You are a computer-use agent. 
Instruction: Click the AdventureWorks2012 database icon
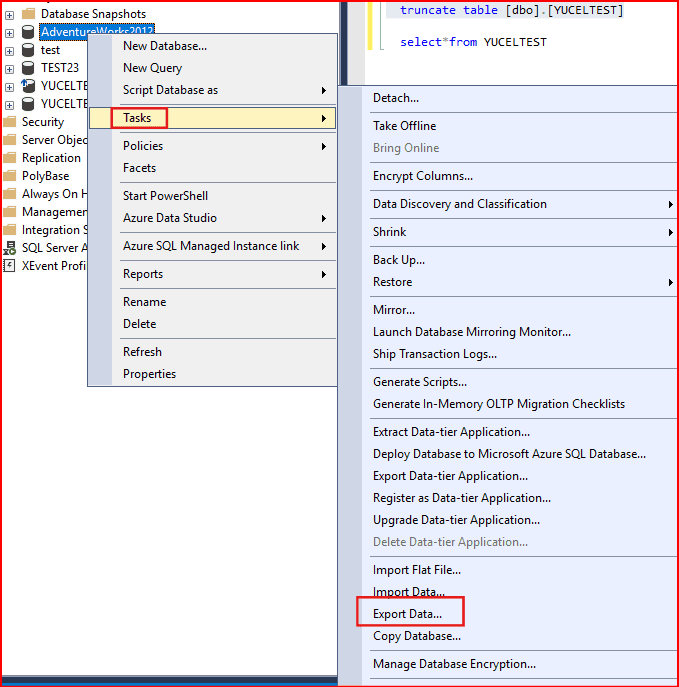28,32
